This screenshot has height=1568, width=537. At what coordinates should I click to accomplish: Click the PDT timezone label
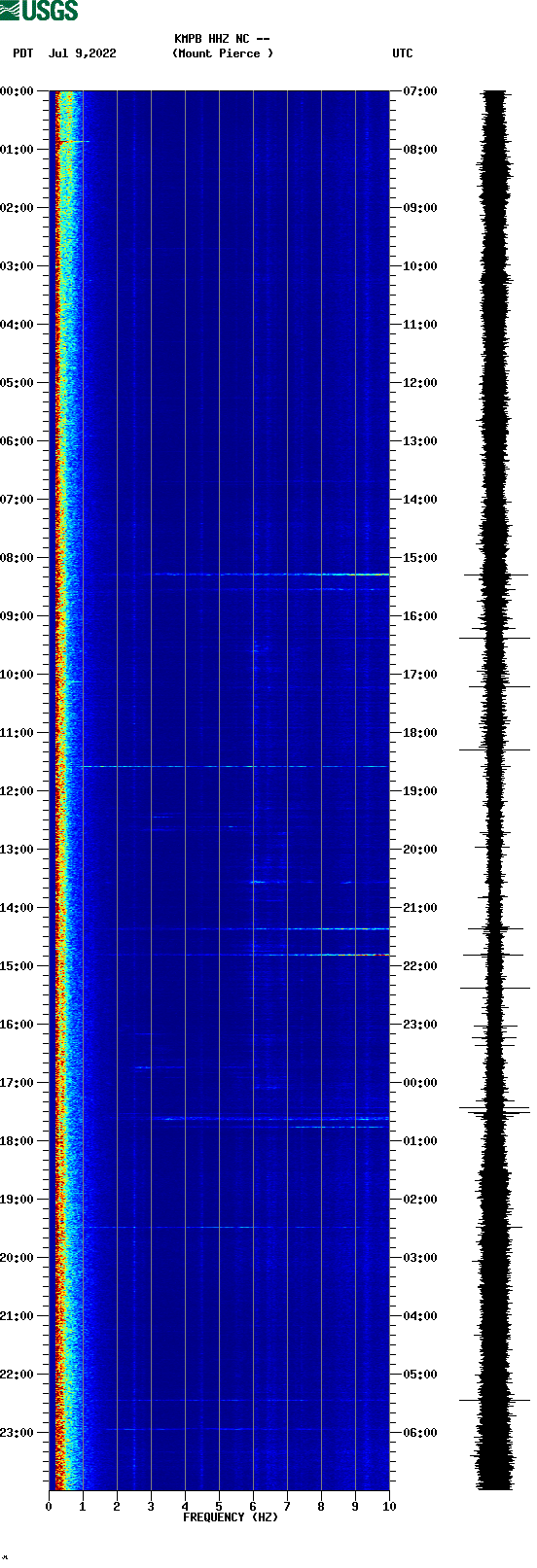(x=23, y=53)
